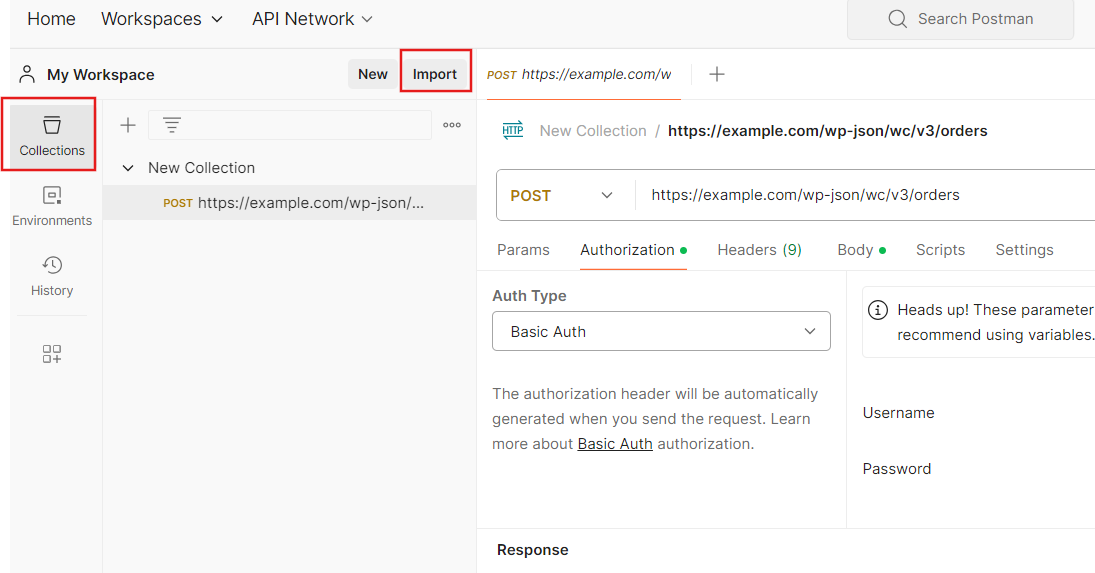Click the collections filter search field
1095x573 pixels.
[x=290, y=126]
